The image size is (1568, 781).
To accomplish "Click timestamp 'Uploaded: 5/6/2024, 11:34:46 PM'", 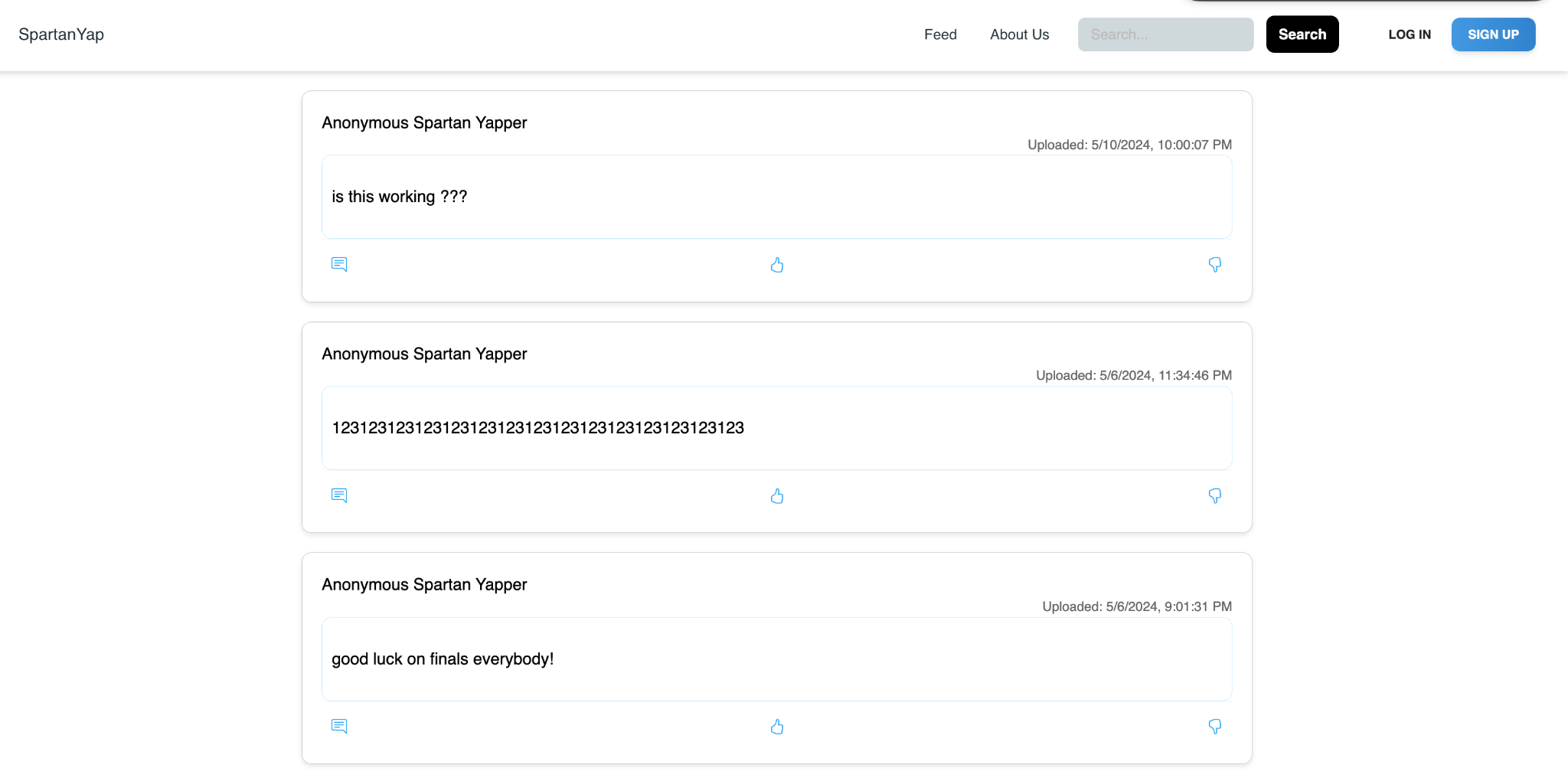I will pos(1134,375).
